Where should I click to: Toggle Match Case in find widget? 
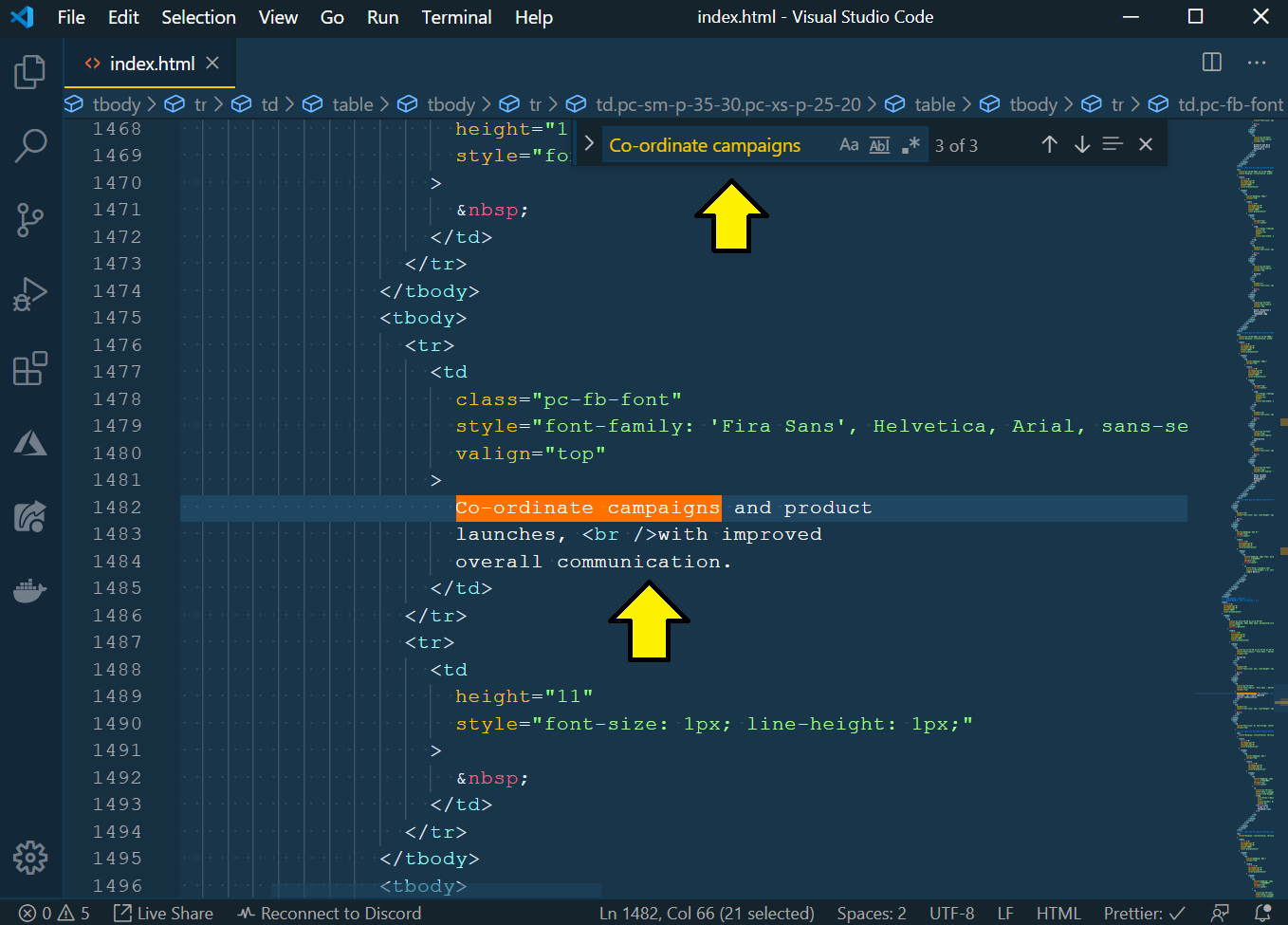click(x=849, y=145)
